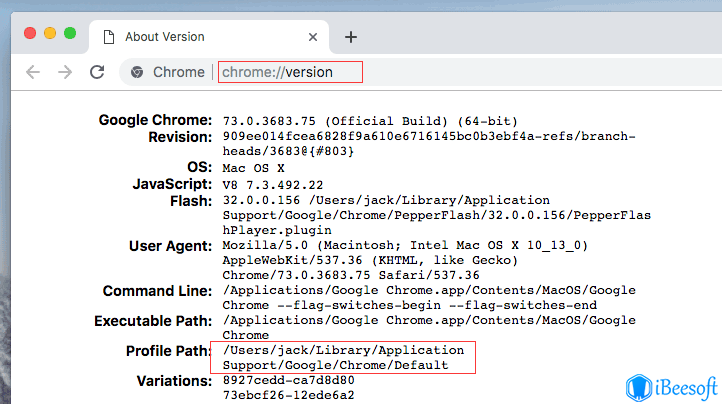Click the red close window button

pos(30,33)
